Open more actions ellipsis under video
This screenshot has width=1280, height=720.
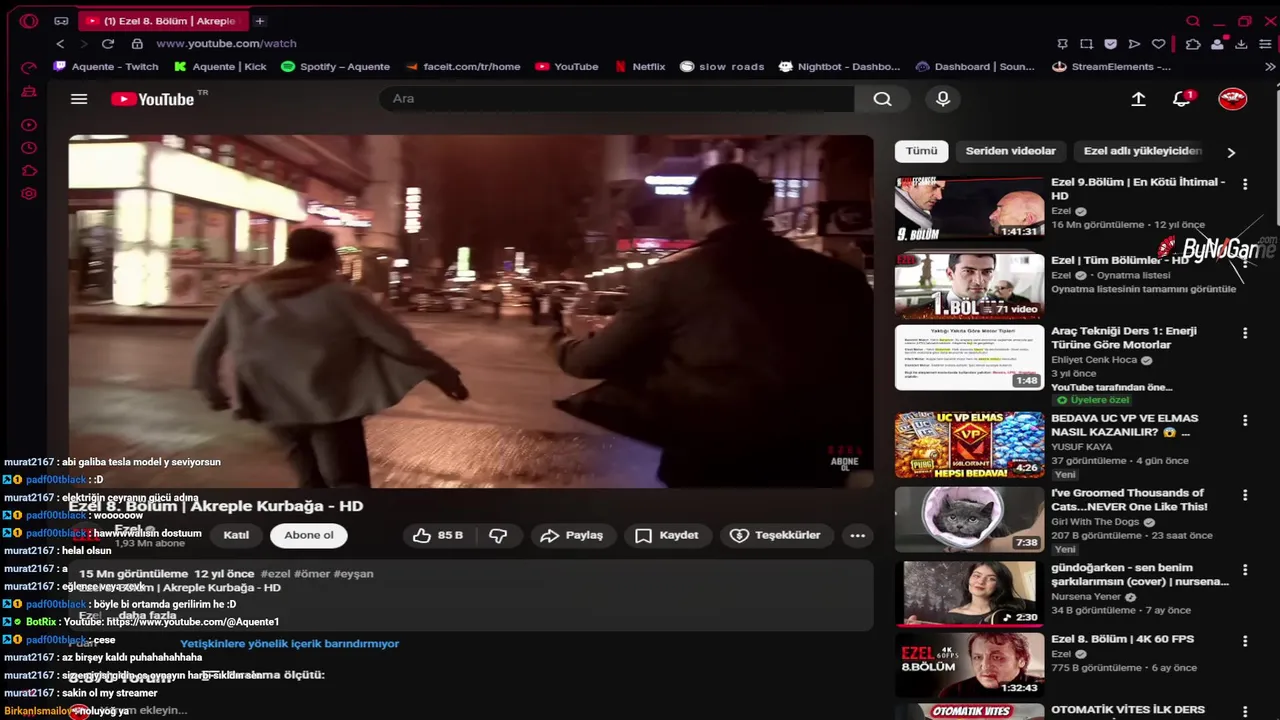point(857,536)
